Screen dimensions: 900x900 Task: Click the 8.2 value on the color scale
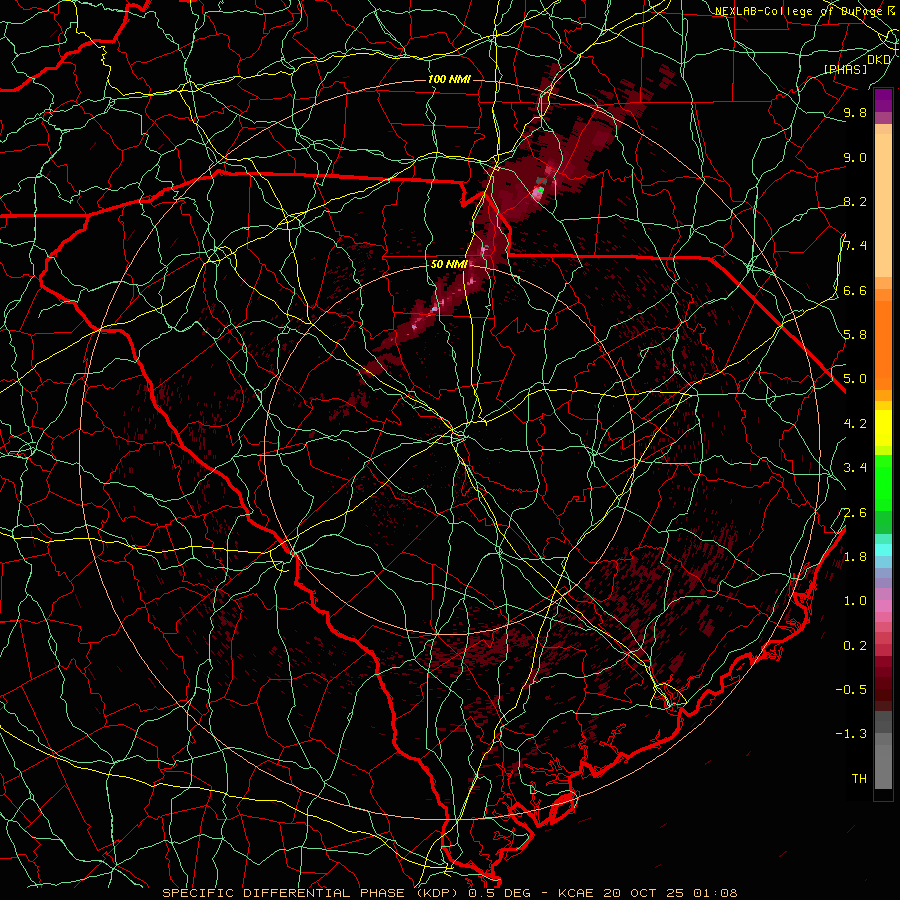(855, 201)
